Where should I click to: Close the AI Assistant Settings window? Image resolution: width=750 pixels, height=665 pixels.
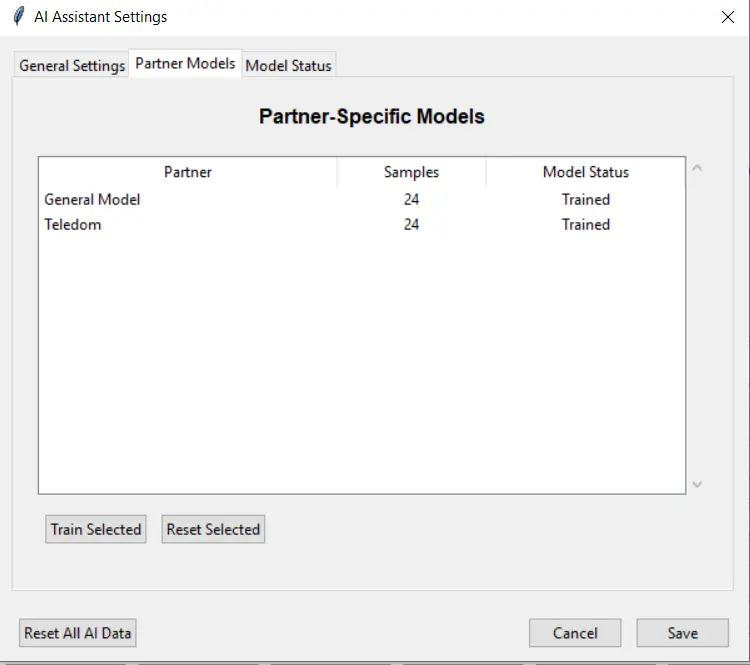pos(728,17)
